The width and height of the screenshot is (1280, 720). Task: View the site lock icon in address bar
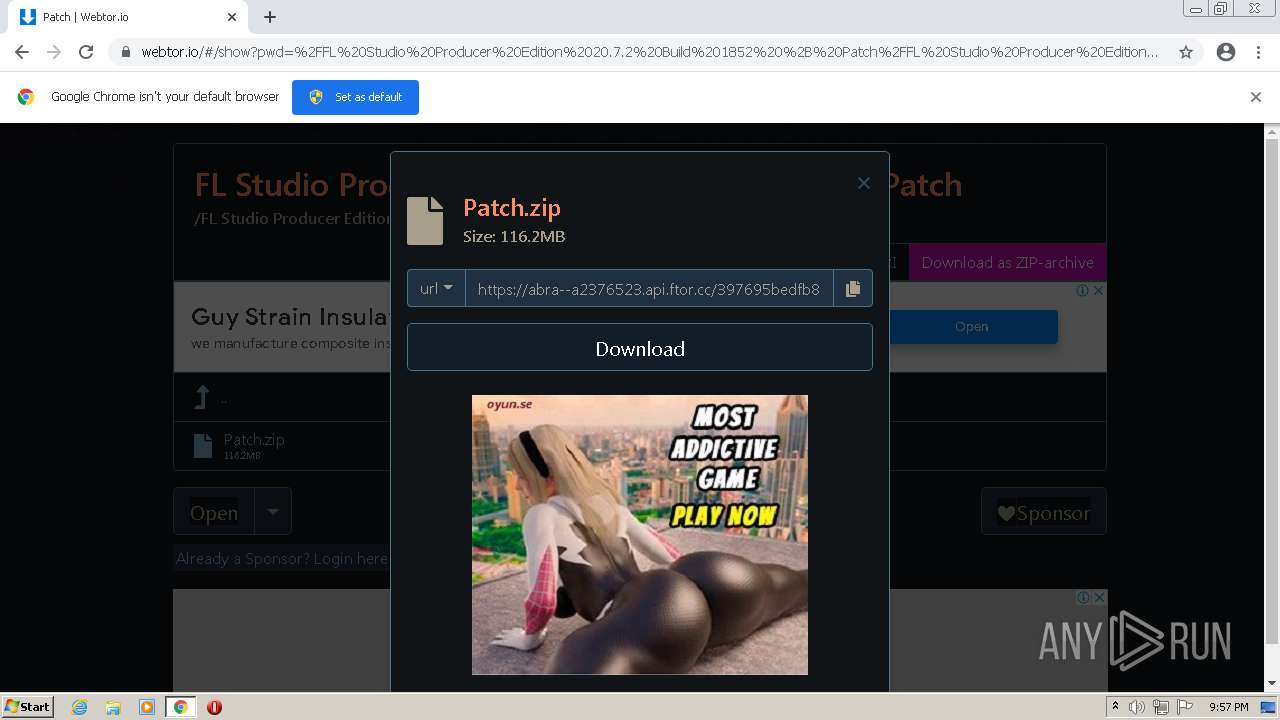126,52
